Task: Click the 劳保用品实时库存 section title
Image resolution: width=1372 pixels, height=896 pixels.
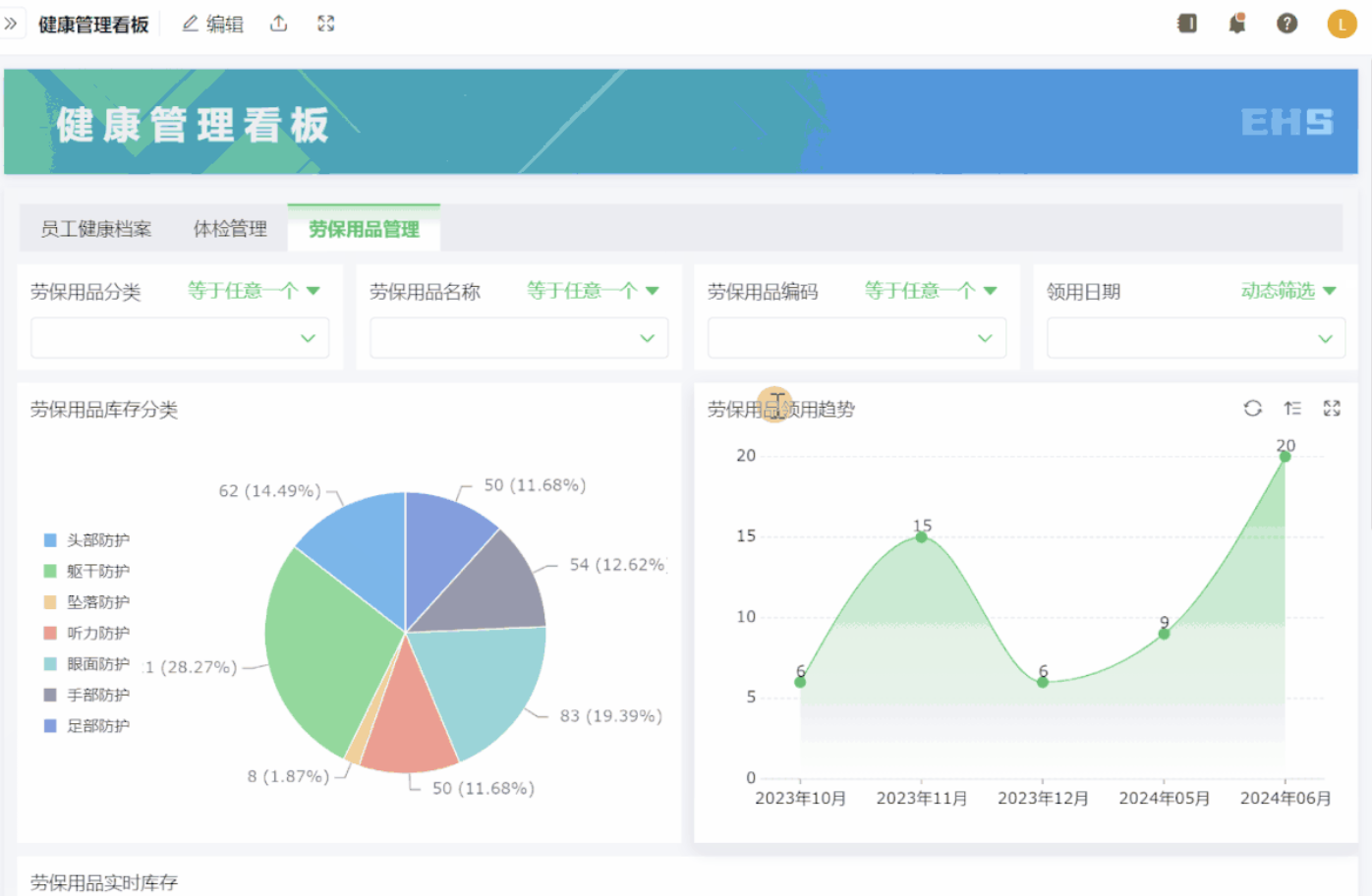Action: [104, 882]
